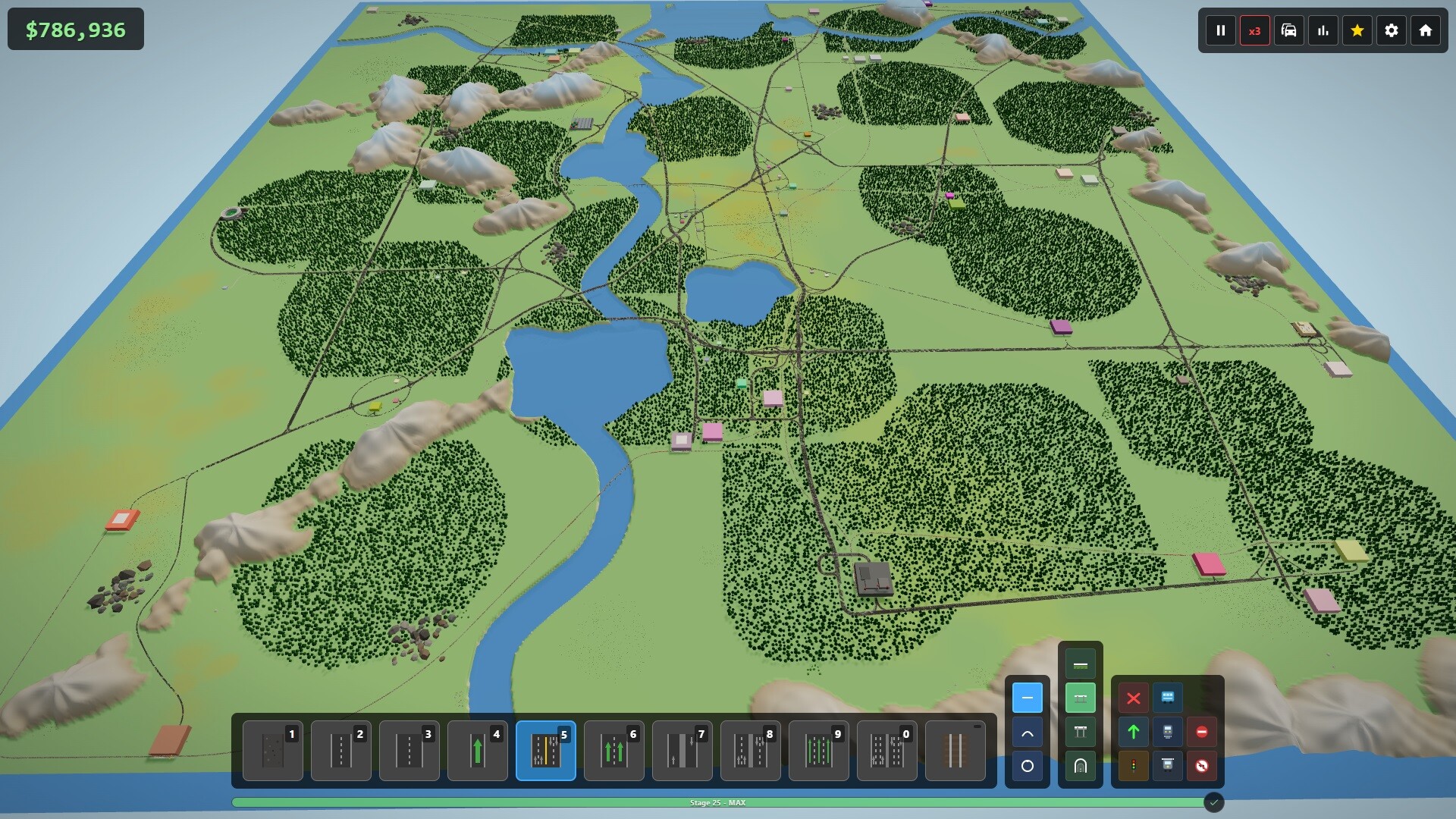Return to the home menu
Viewport: 1456px width, 819px height.
(1426, 30)
